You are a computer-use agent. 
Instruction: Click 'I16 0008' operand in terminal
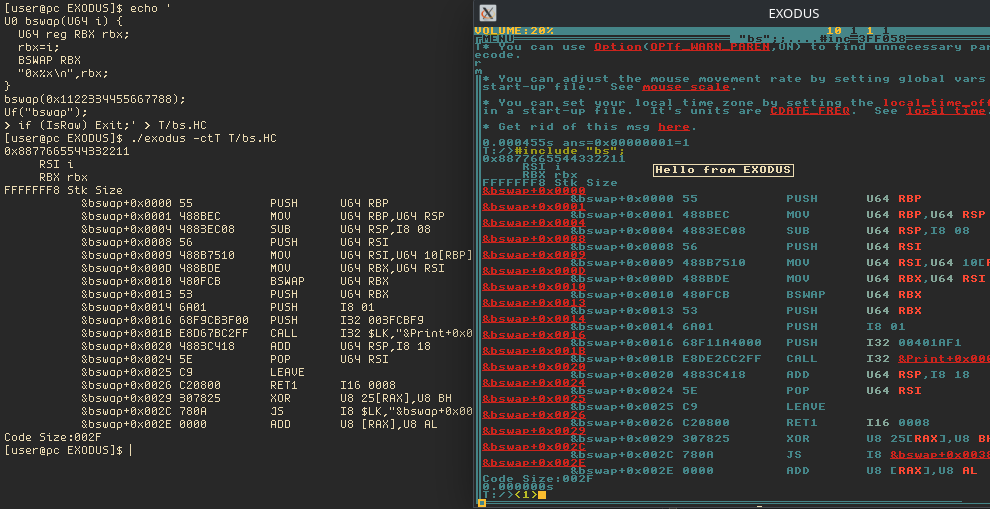tap(367, 385)
